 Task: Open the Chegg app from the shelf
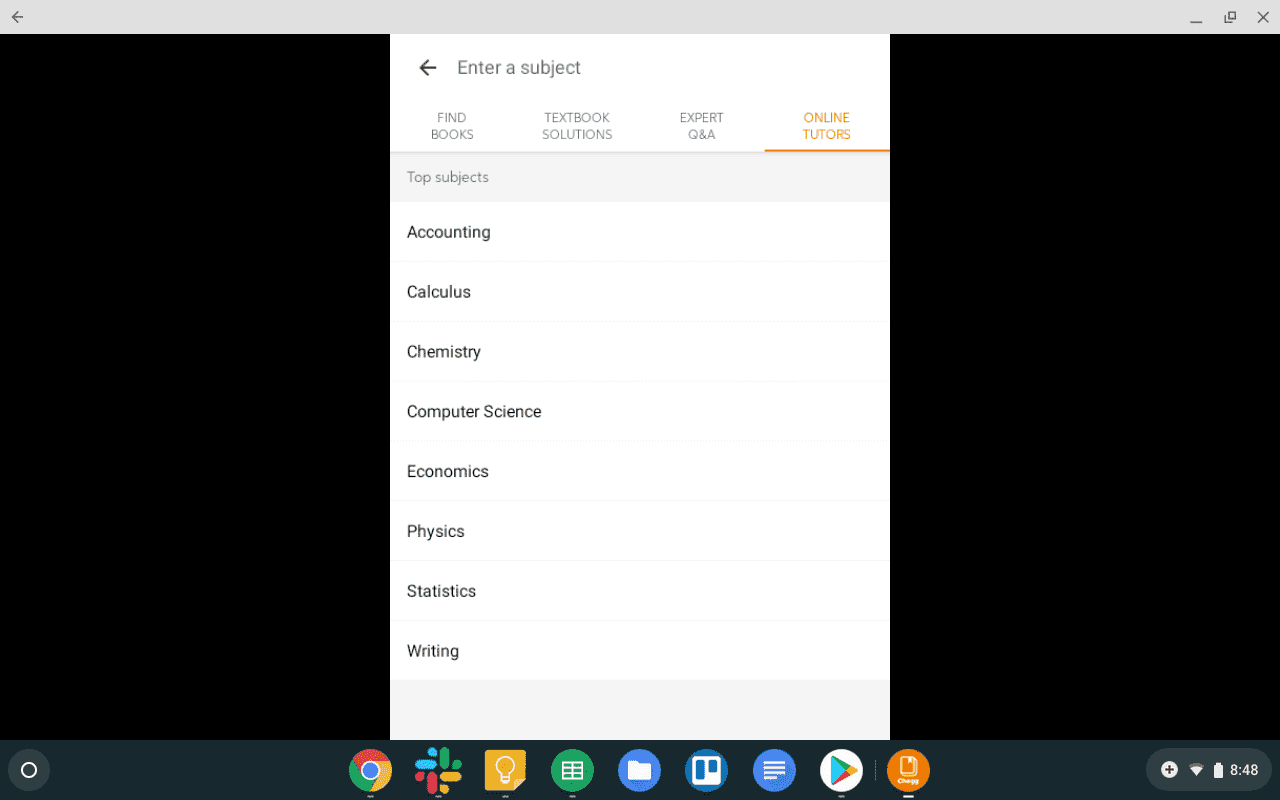(x=908, y=770)
